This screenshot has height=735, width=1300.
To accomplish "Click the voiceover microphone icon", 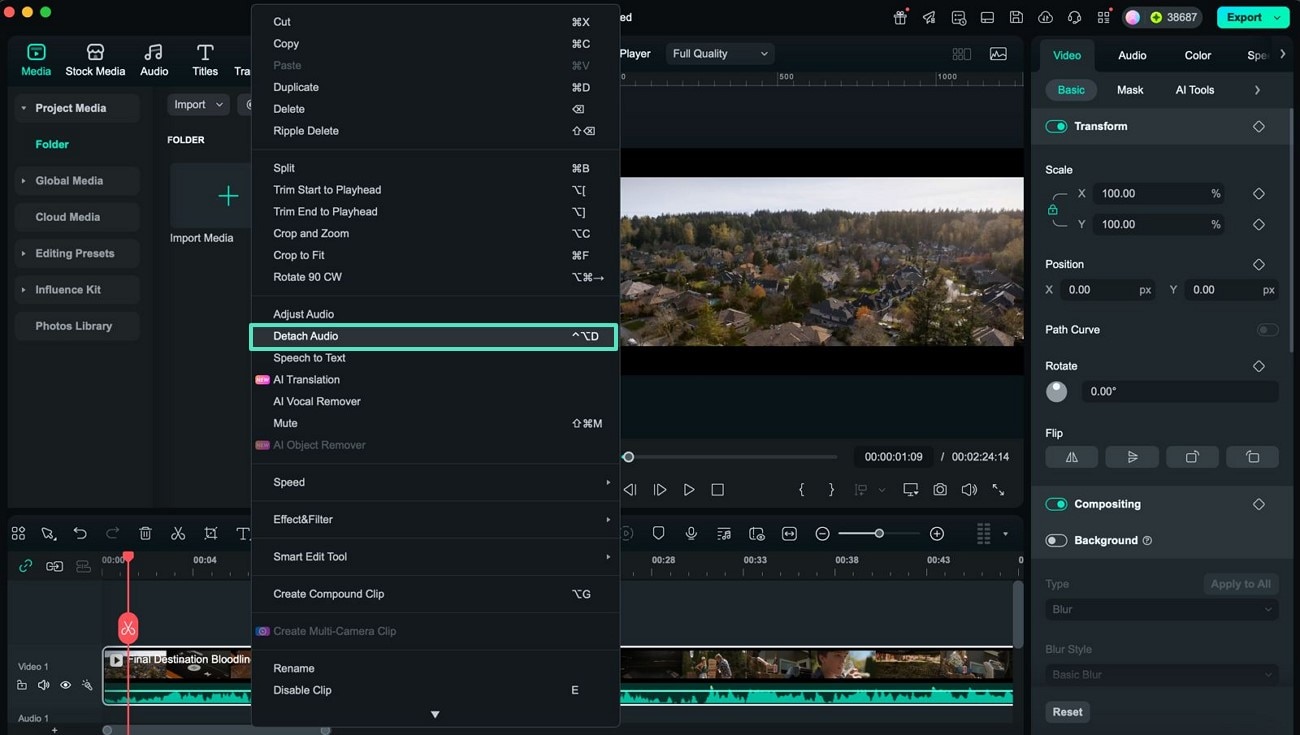I will [691, 534].
